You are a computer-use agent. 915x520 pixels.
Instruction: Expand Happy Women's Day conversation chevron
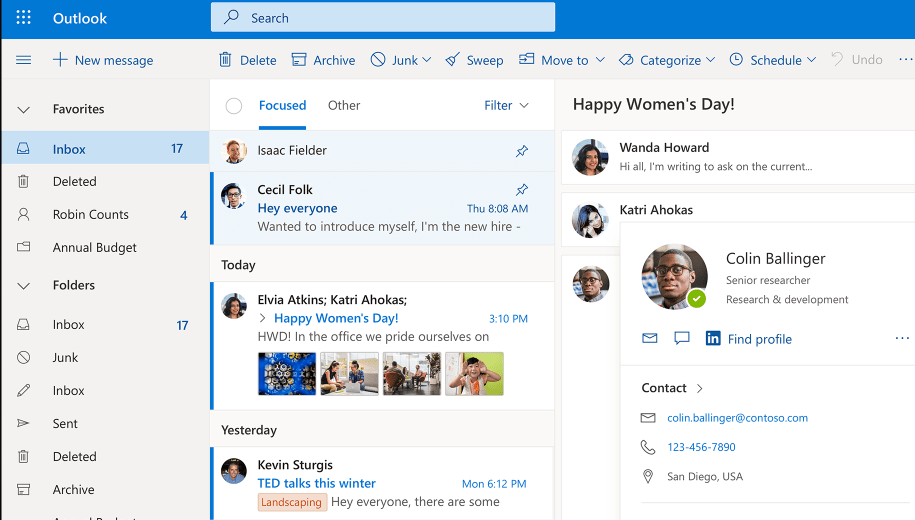click(263, 318)
